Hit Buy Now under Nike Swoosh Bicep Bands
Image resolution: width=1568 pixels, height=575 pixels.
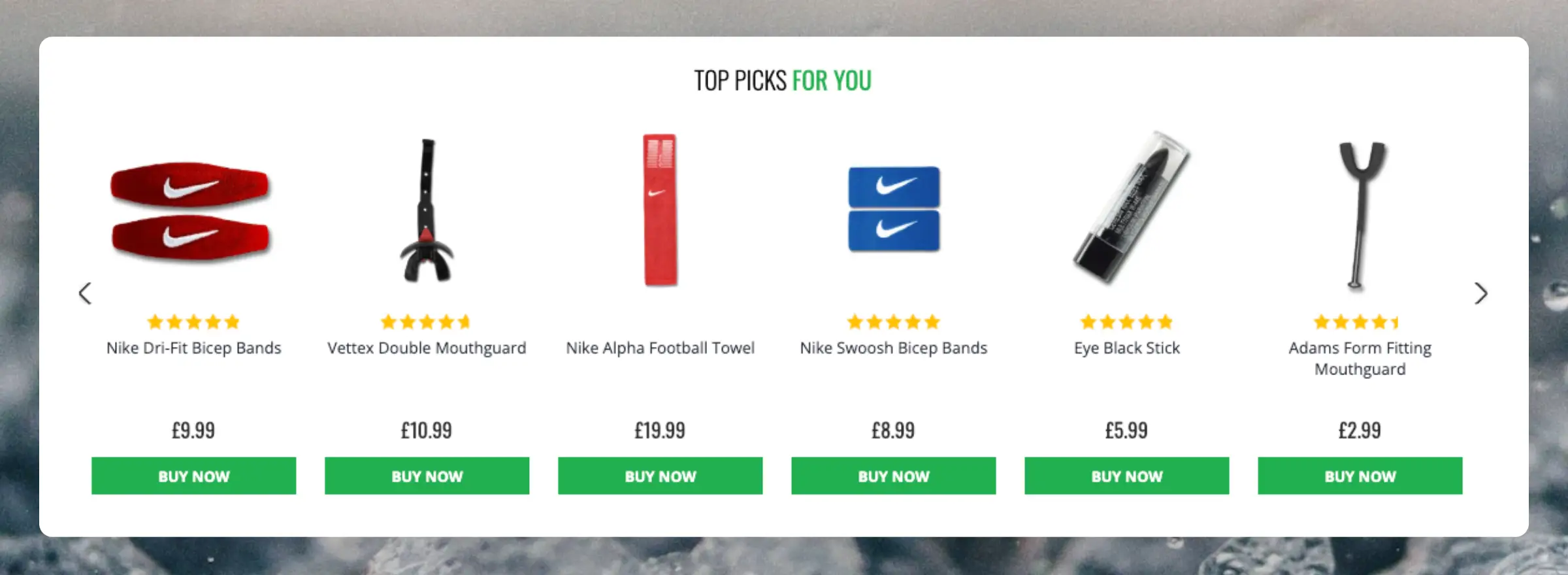(x=893, y=476)
